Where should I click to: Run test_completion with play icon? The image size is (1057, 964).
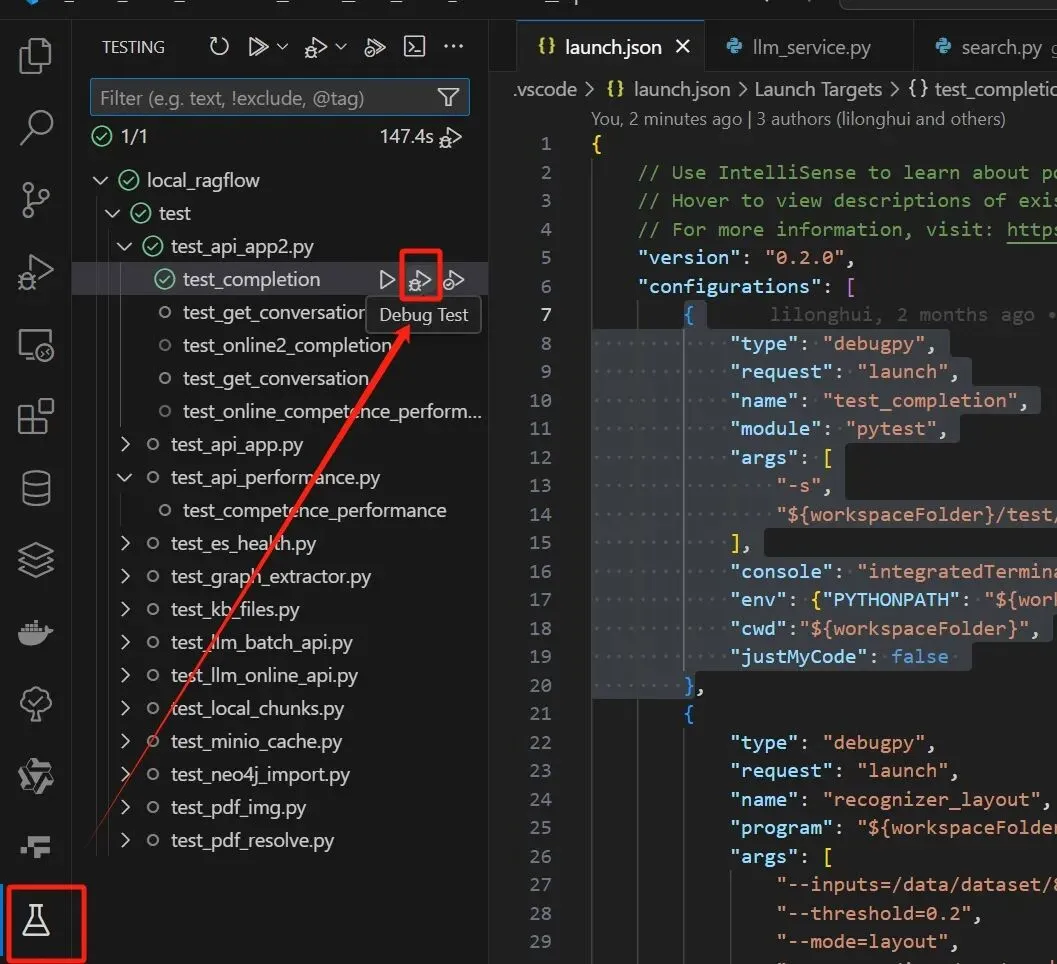[x=386, y=280]
